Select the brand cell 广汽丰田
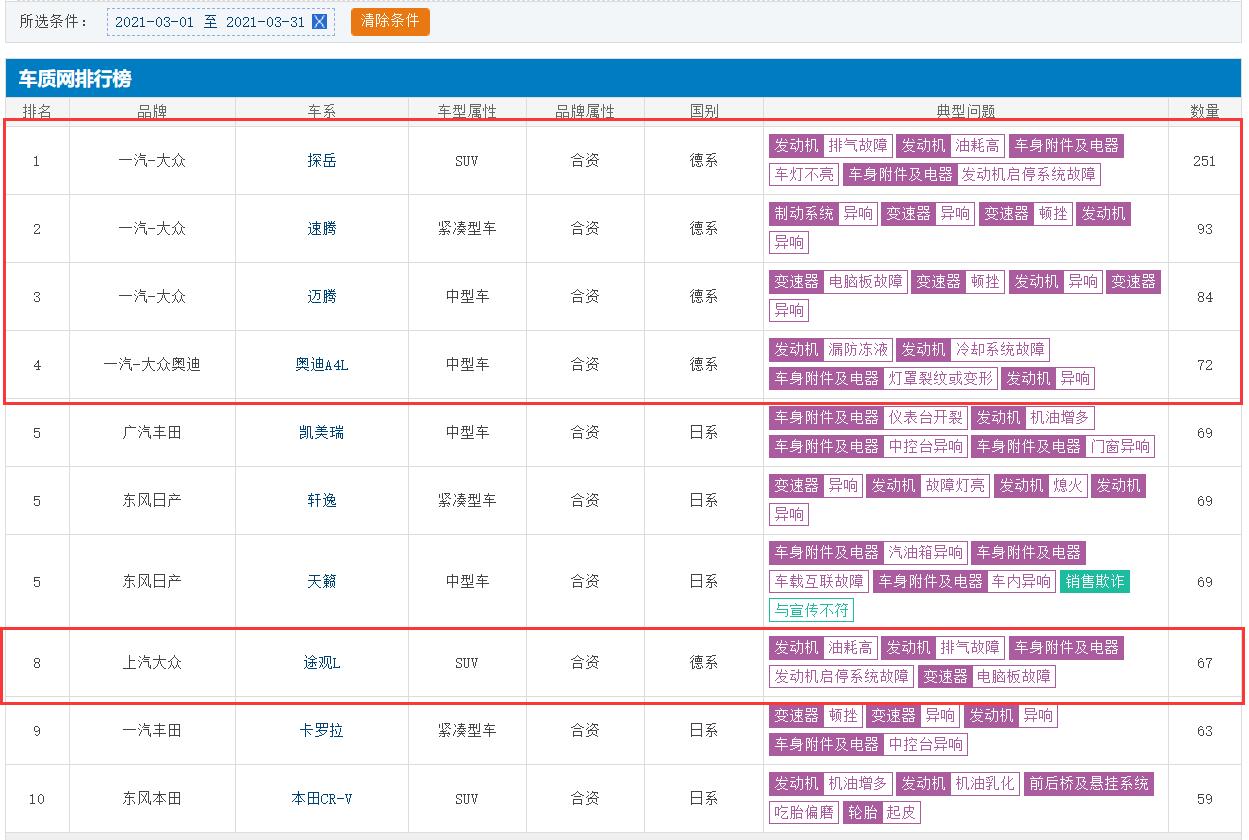Image resolution: width=1249 pixels, height=840 pixels. tap(152, 433)
